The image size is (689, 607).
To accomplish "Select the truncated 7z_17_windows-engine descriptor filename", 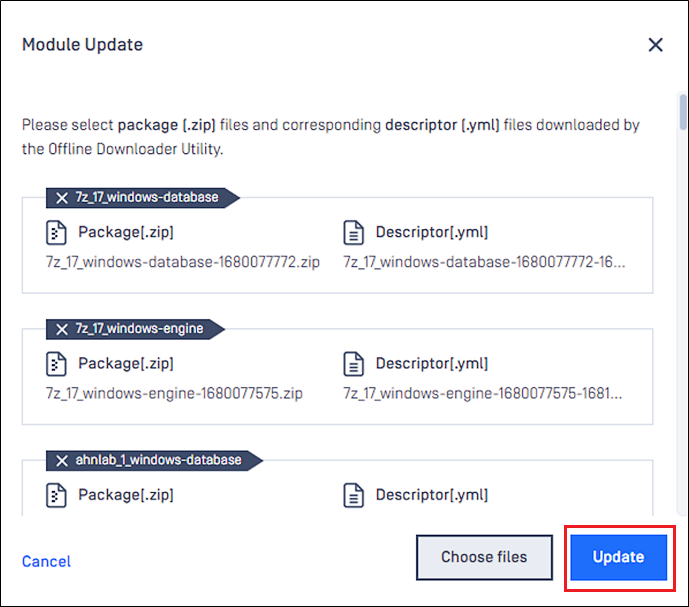I will coord(482,393).
